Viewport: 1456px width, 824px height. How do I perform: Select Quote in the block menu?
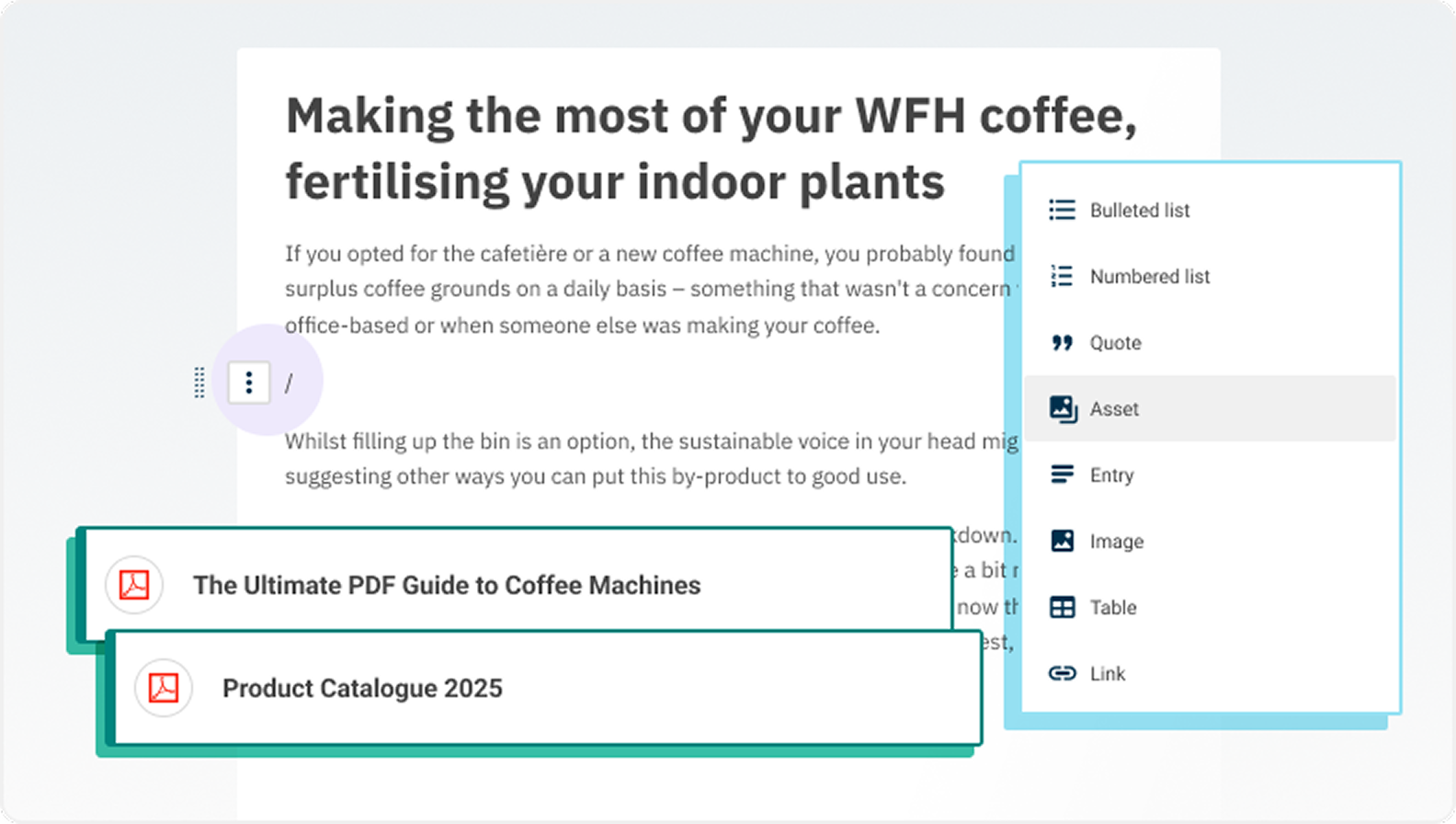pyautogui.click(x=1115, y=343)
